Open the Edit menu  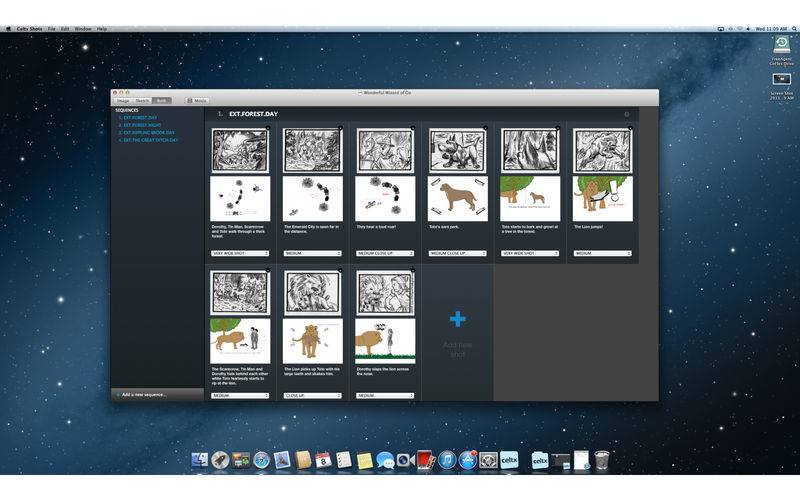pyautogui.click(x=65, y=29)
